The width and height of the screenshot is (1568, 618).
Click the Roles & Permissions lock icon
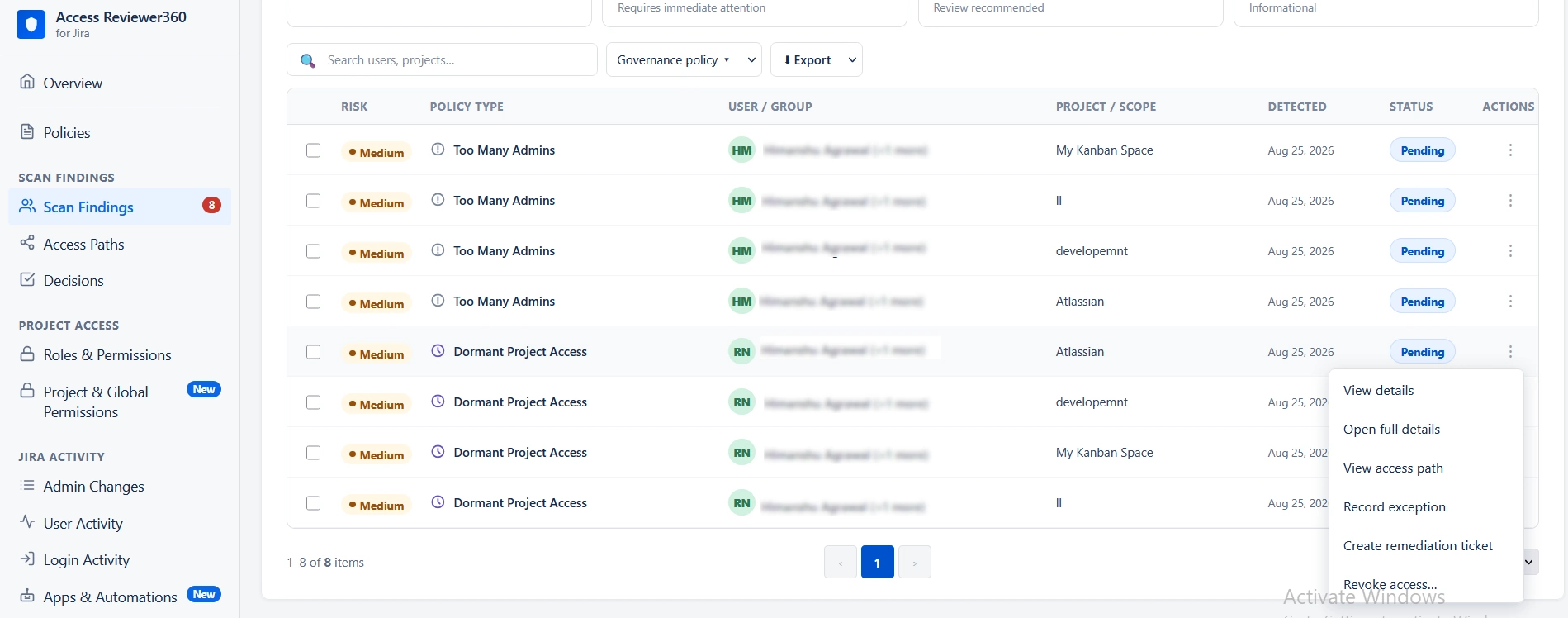27,354
